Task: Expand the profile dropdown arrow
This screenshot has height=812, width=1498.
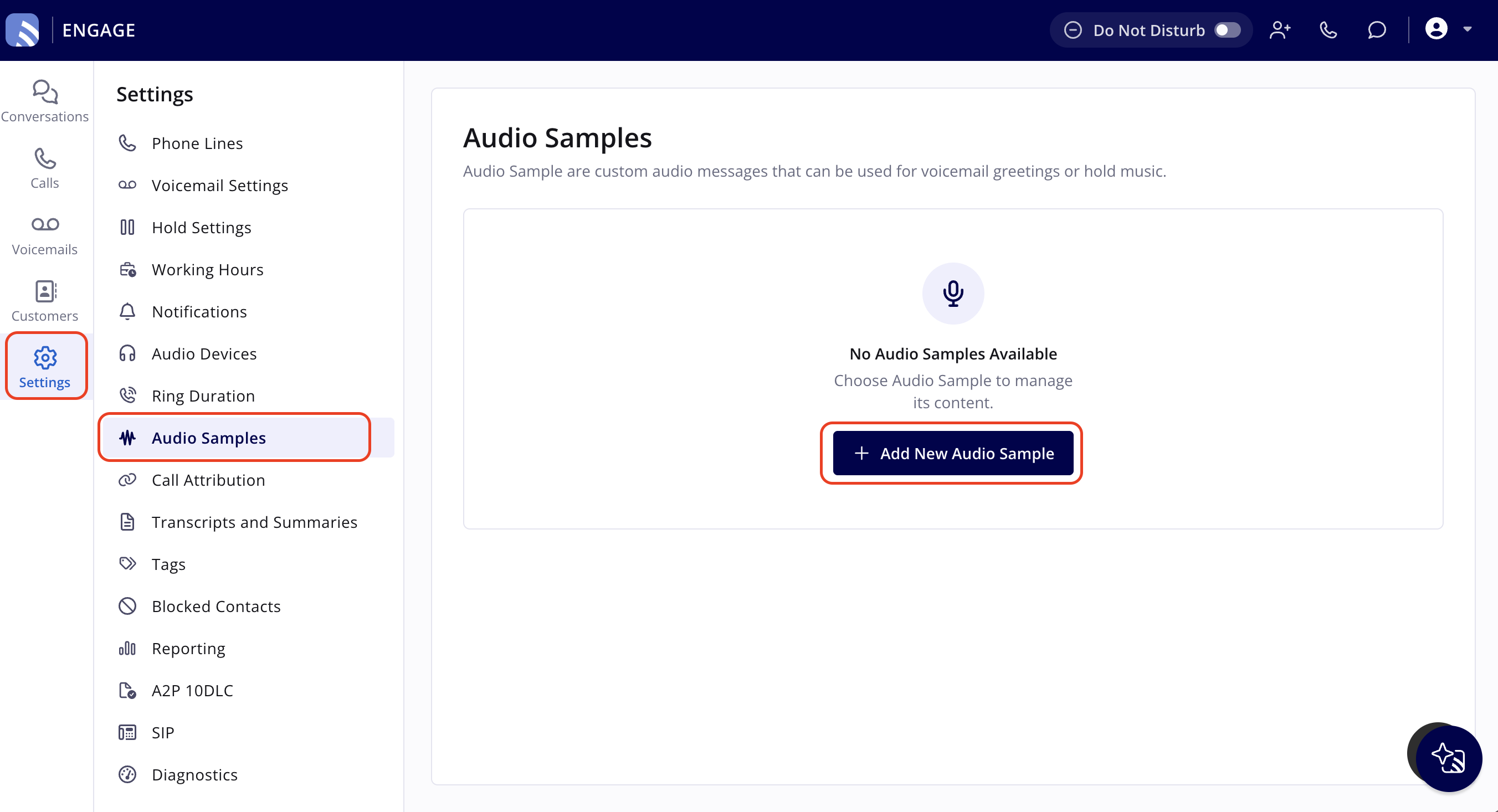Action: click(x=1467, y=29)
